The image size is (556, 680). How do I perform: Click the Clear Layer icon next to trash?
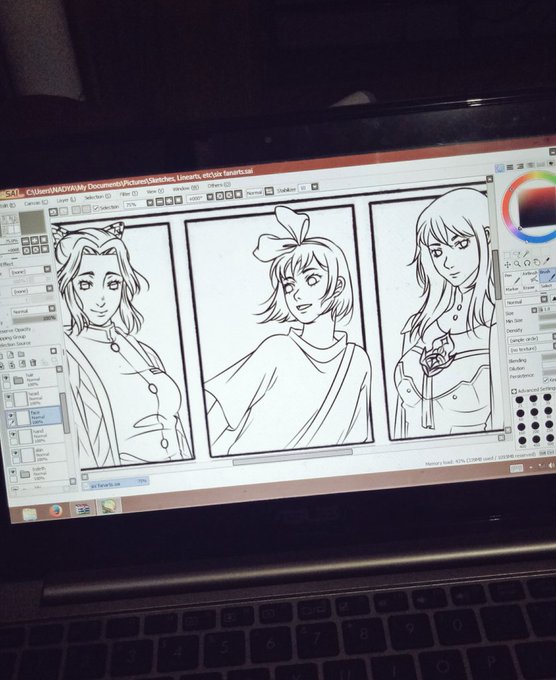[x=23, y=364]
